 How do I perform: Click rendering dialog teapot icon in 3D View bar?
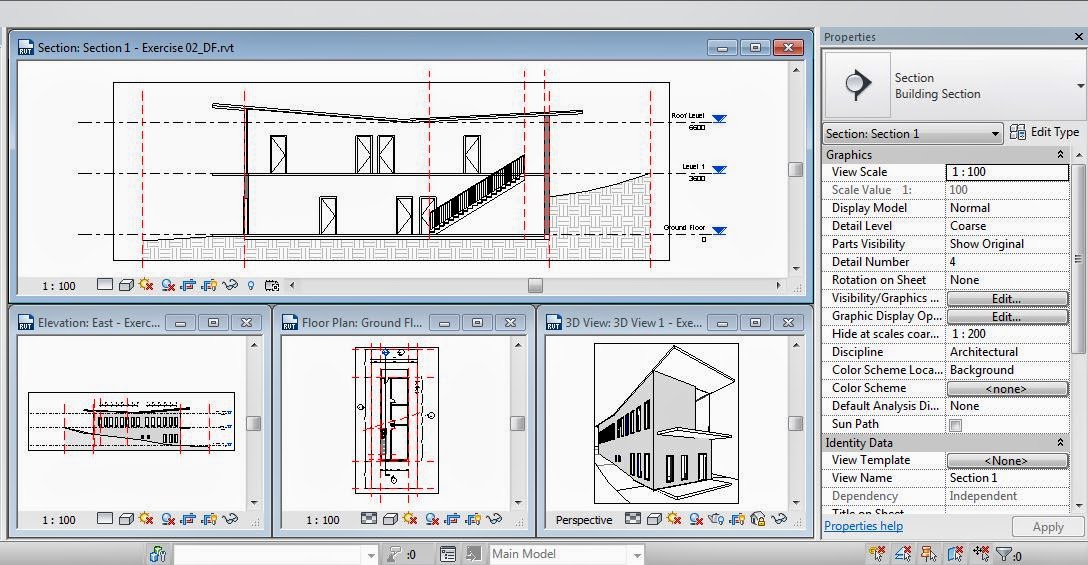(x=716, y=518)
